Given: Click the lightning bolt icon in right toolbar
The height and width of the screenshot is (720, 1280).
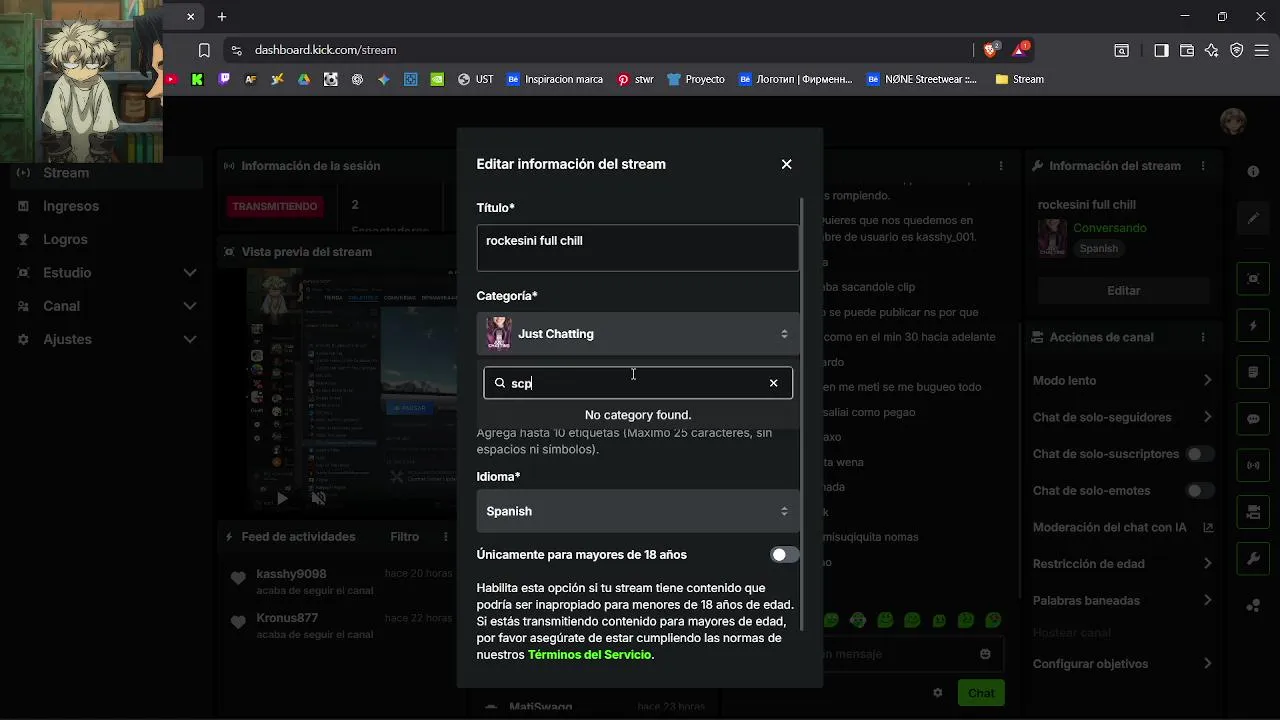Looking at the screenshot, I should tap(1253, 326).
